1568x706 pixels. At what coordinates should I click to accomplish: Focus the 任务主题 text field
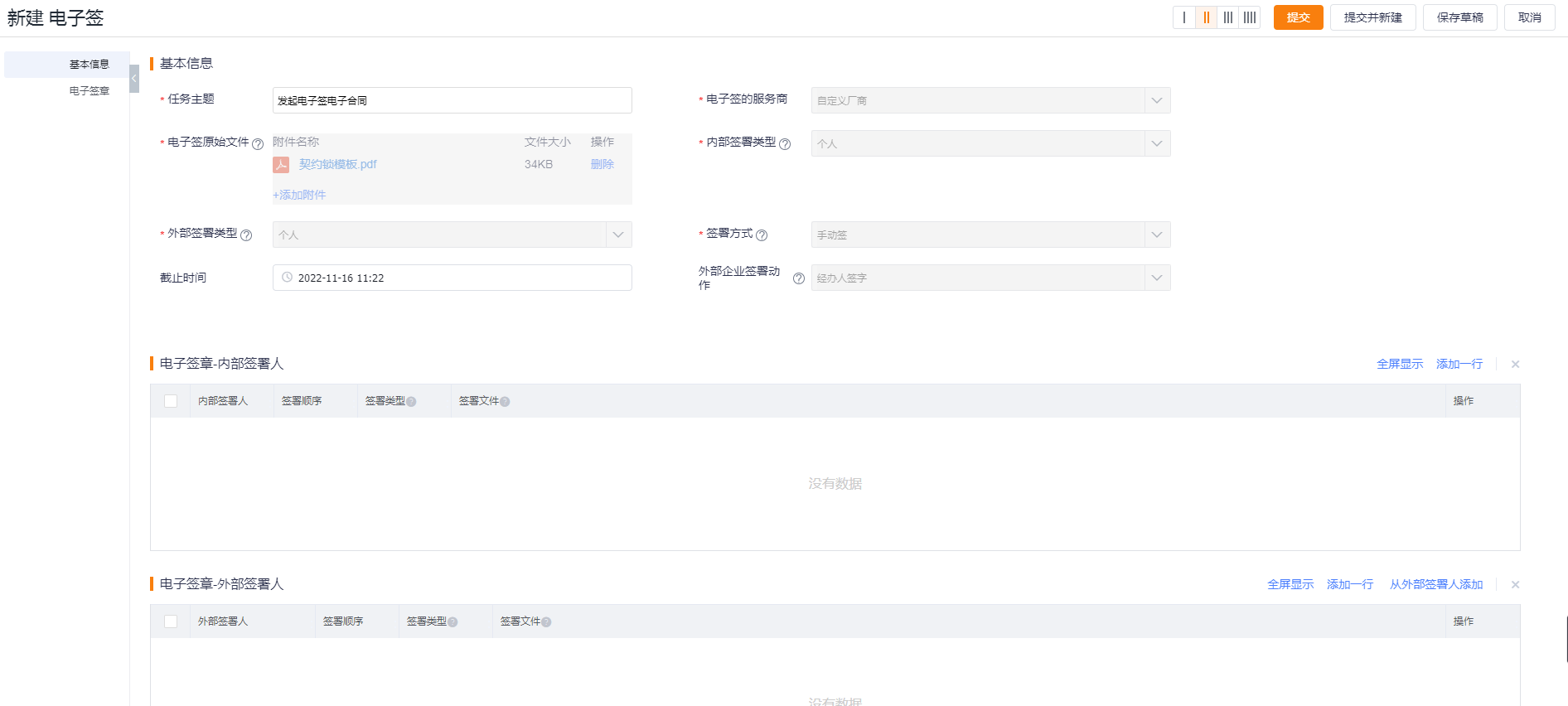(x=452, y=100)
